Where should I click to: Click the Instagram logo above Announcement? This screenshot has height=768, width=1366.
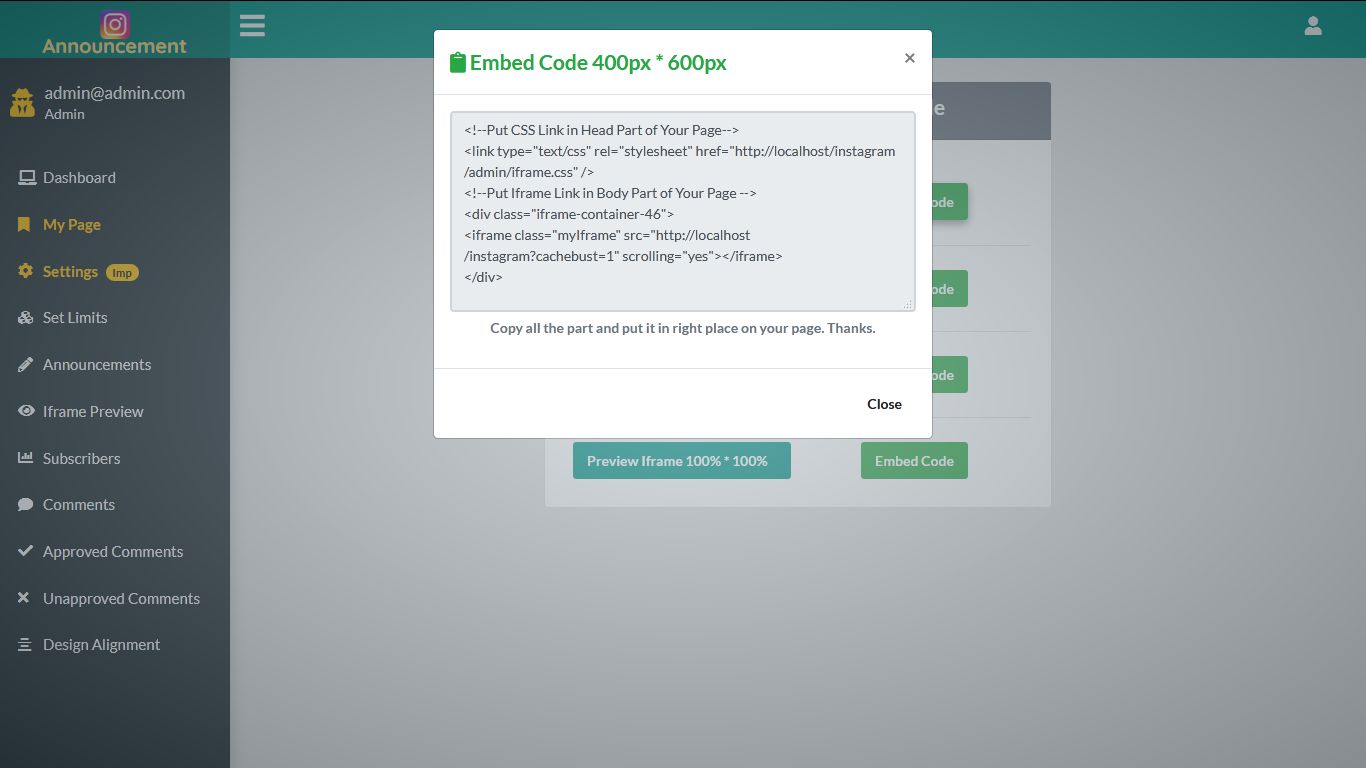tap(114, 24)
